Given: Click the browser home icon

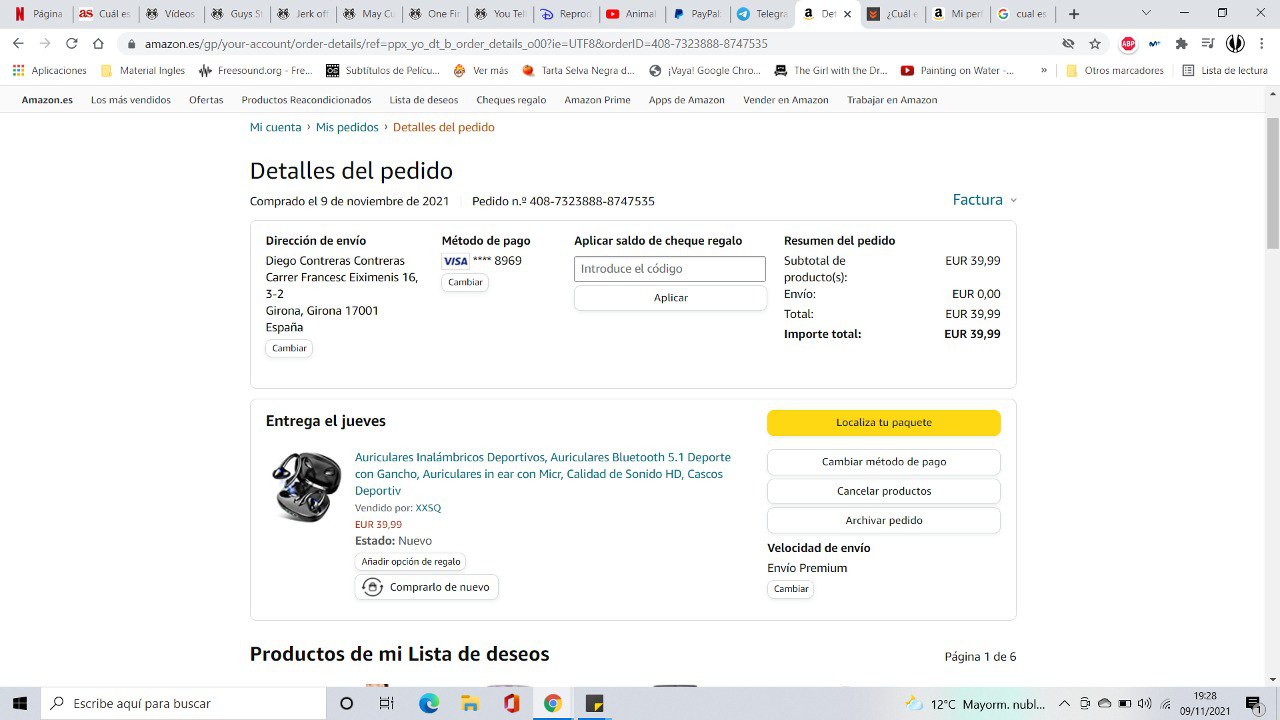Looking at the screenshot, I should [x=98, y=44].
